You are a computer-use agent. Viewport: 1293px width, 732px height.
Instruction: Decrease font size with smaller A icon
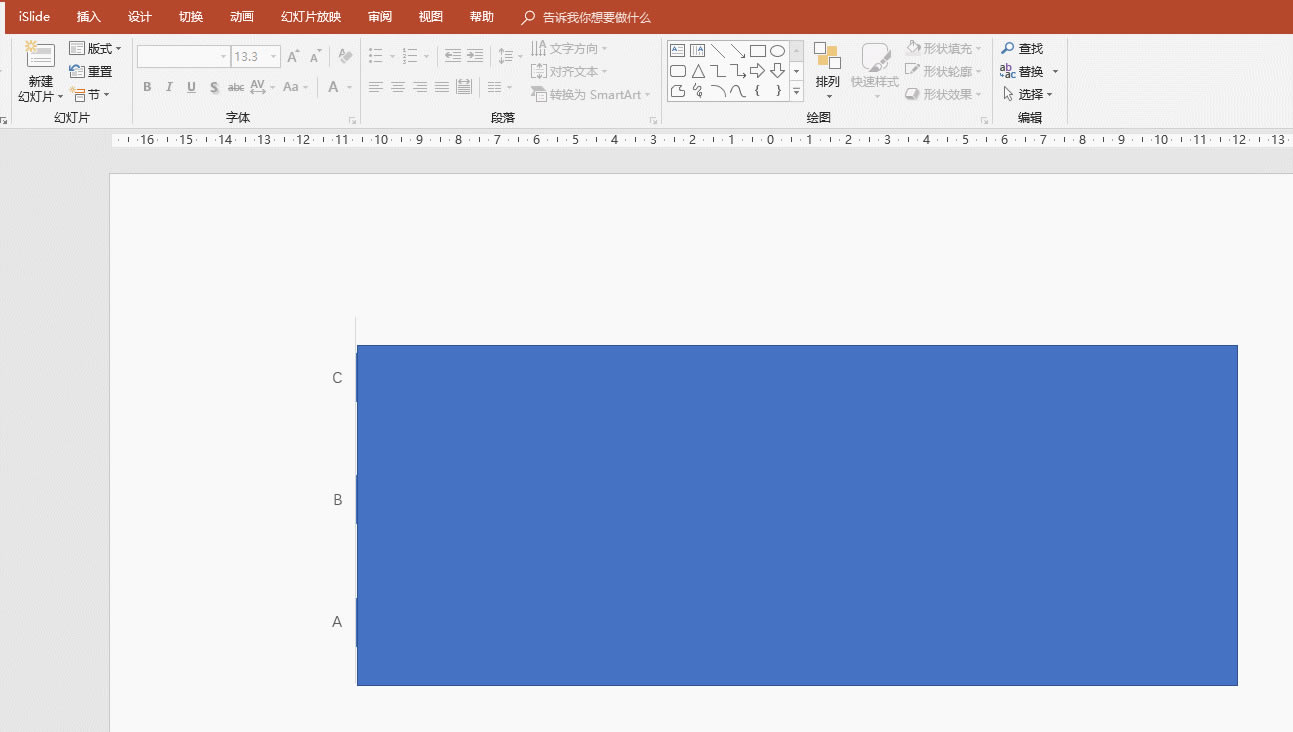pyautogui.click(x=314, y=57)
